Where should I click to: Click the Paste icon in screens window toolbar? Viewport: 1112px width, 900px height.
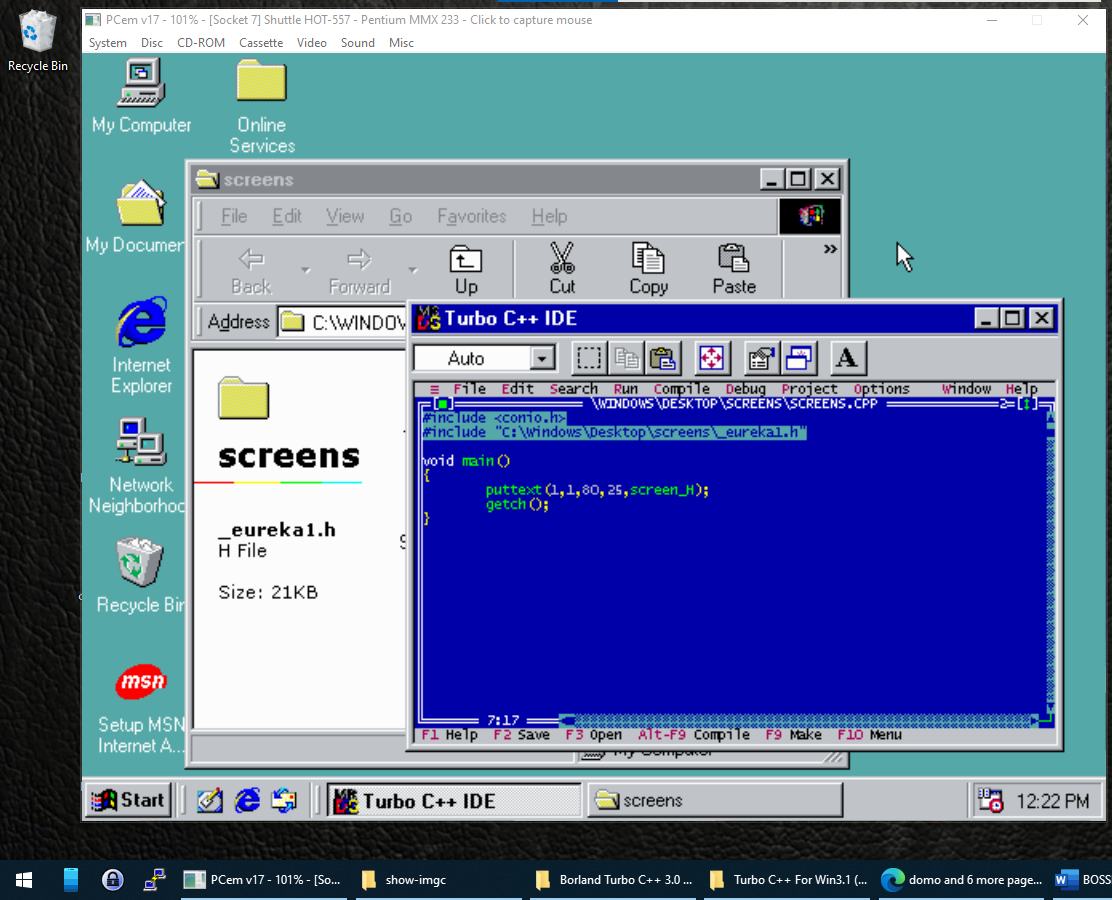tap(734, 268)
